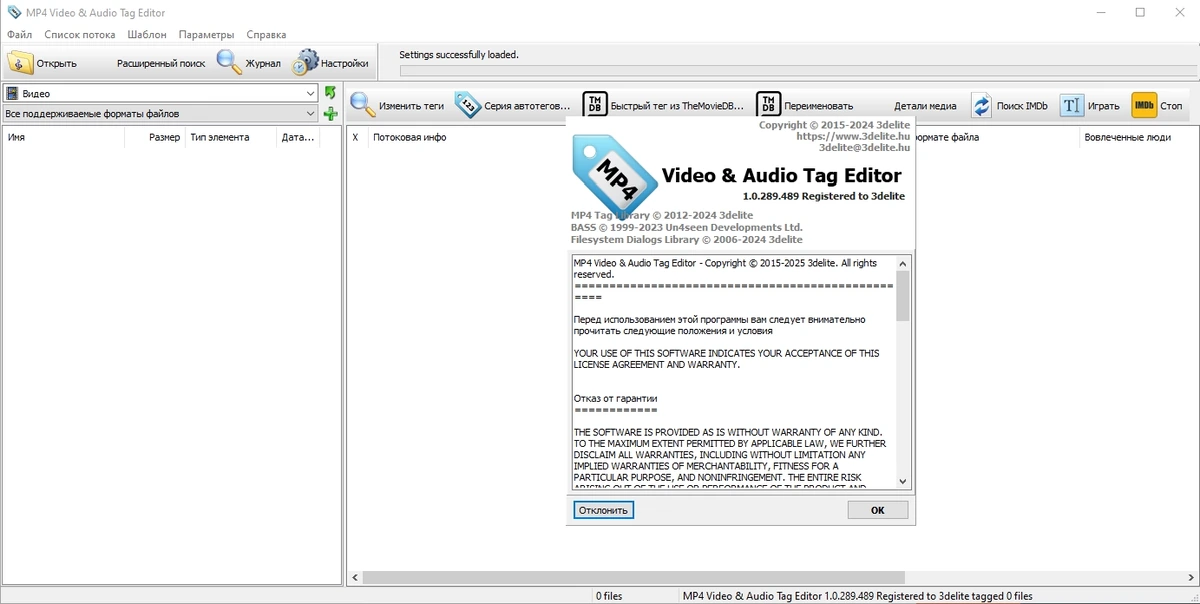Click the T icon beside Играть
1200x604 pixels.
tap(1072, 105)
